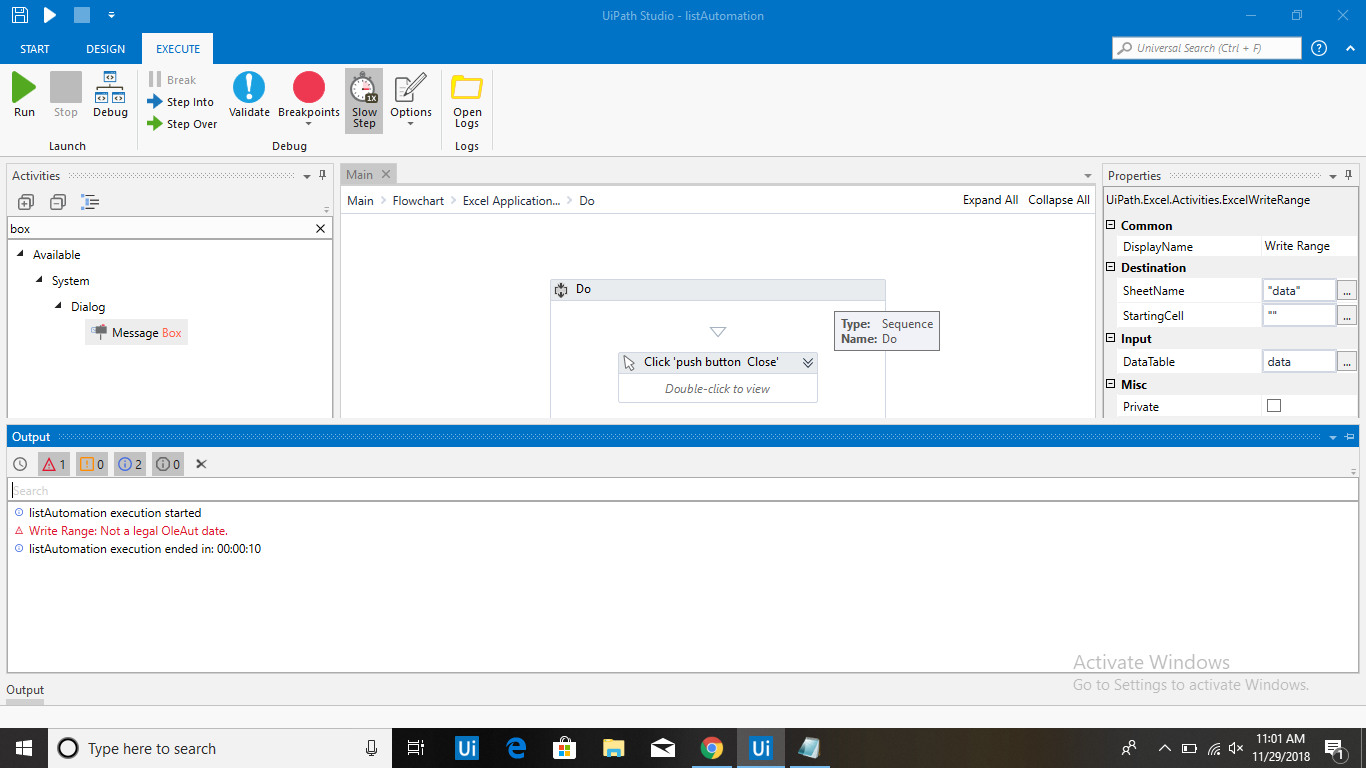Select the Write Range error message
The image size is (1366, 768).
coord(128,531)
